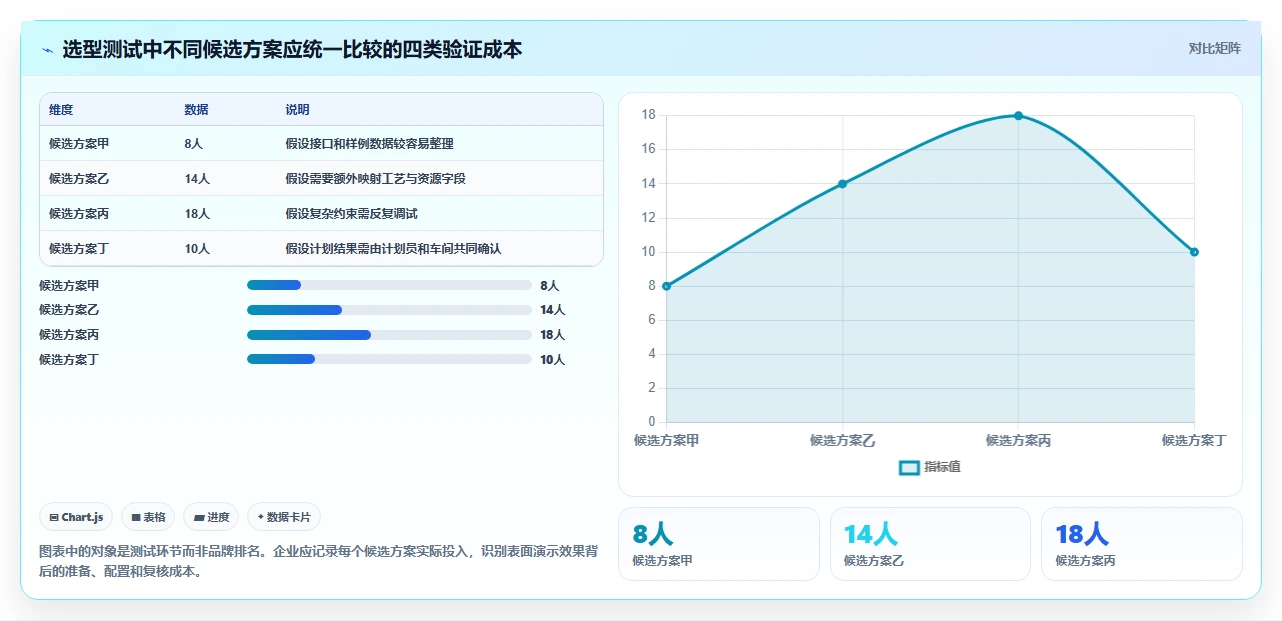Click the chart data point for 候选方案甲
This screenshot has height=621, width=1282.
pos(666,286)
